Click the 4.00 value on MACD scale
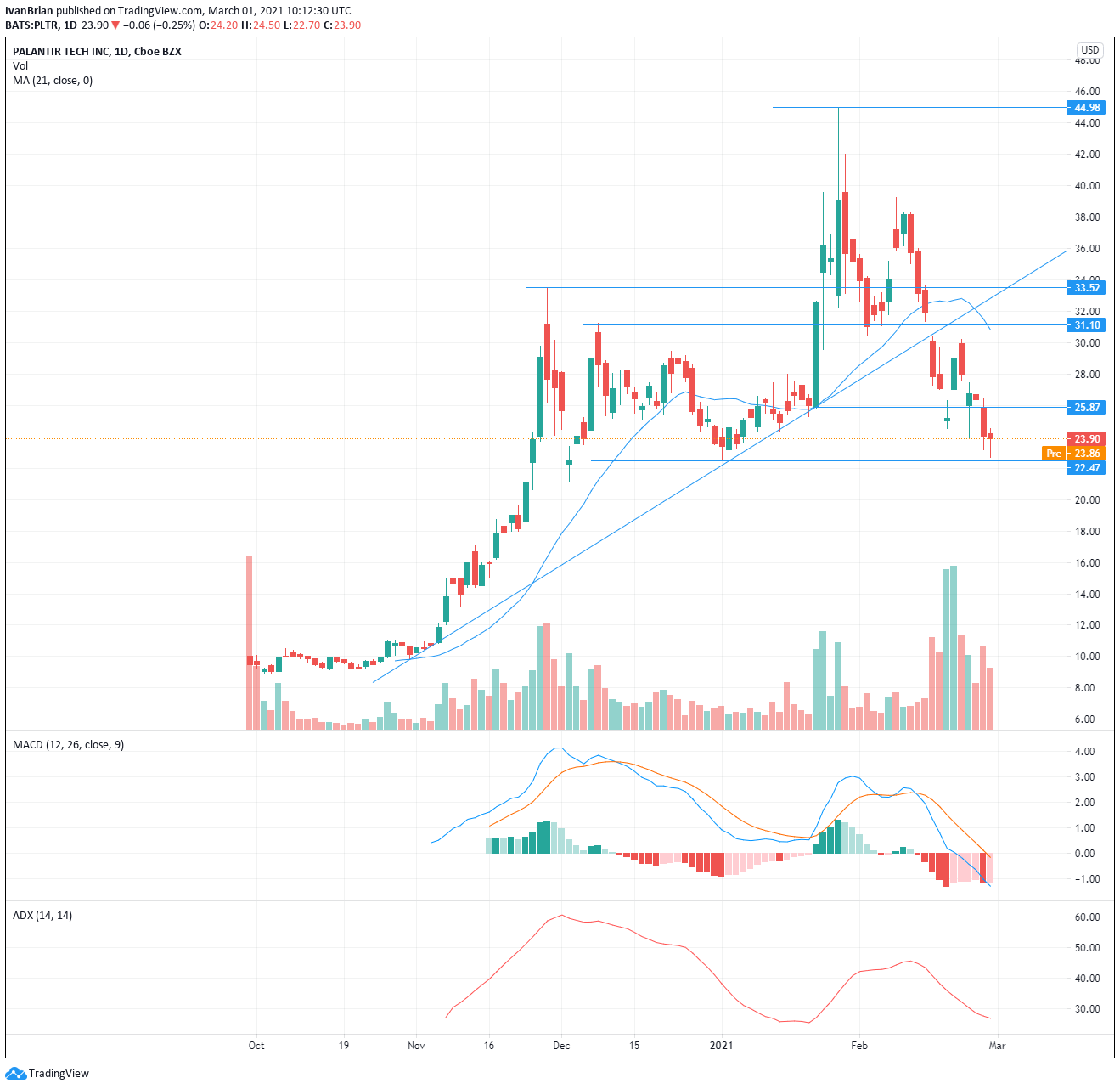The width and height of the screenshot is (1120, 1089). coord(1084,752)
